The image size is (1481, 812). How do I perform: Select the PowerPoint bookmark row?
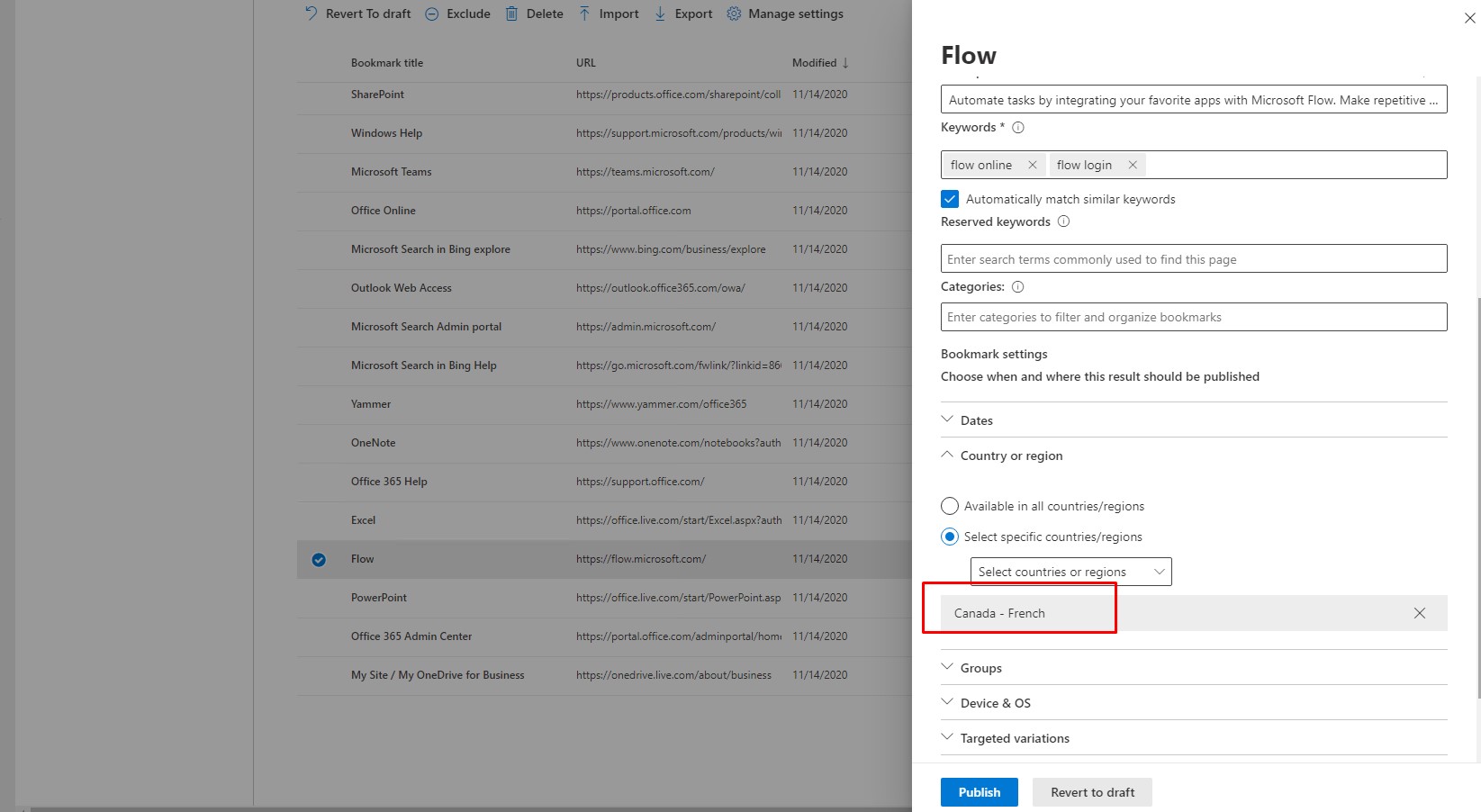(604, 598)
